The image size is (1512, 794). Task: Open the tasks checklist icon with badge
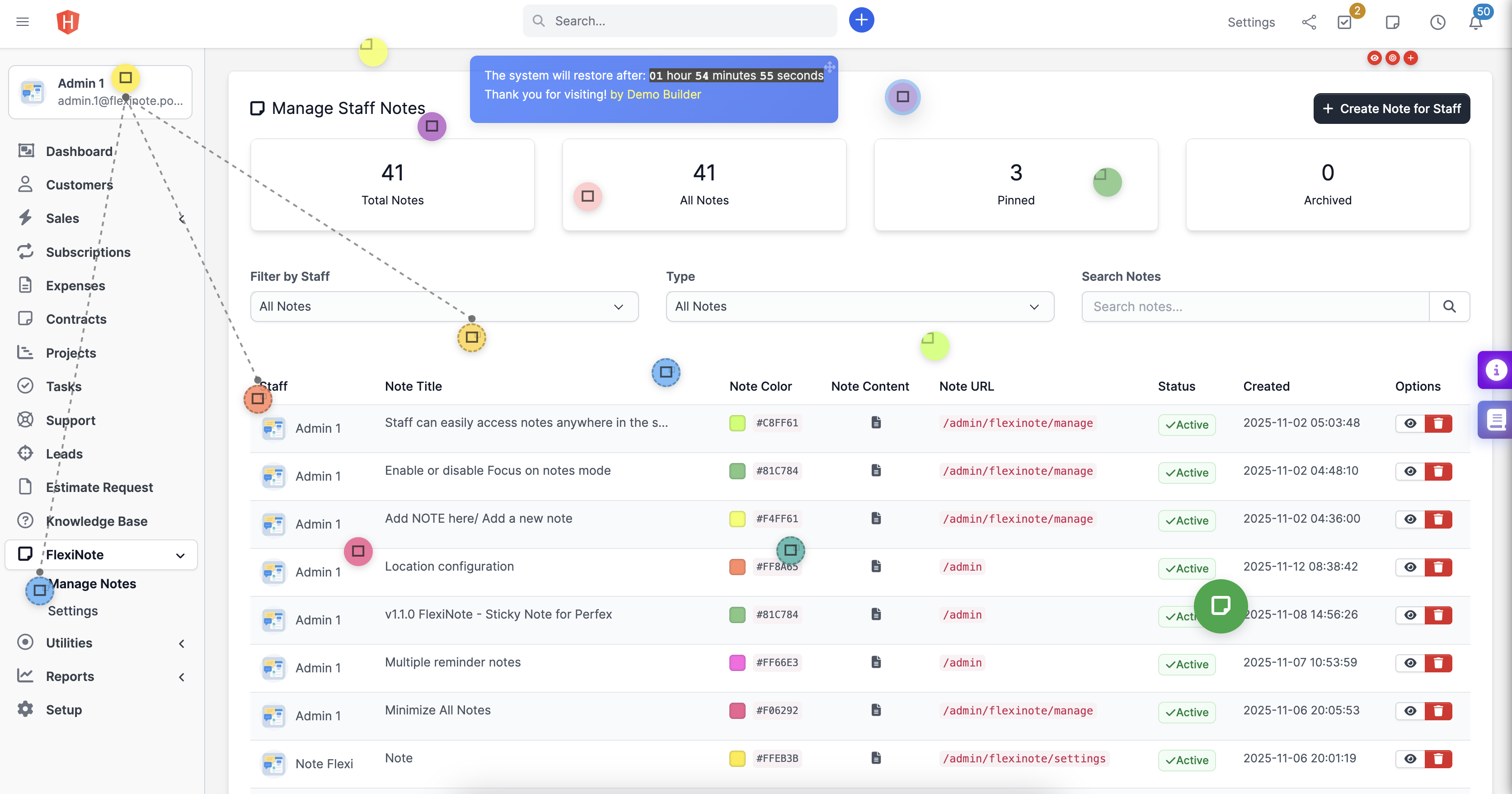click(1344, 22)
